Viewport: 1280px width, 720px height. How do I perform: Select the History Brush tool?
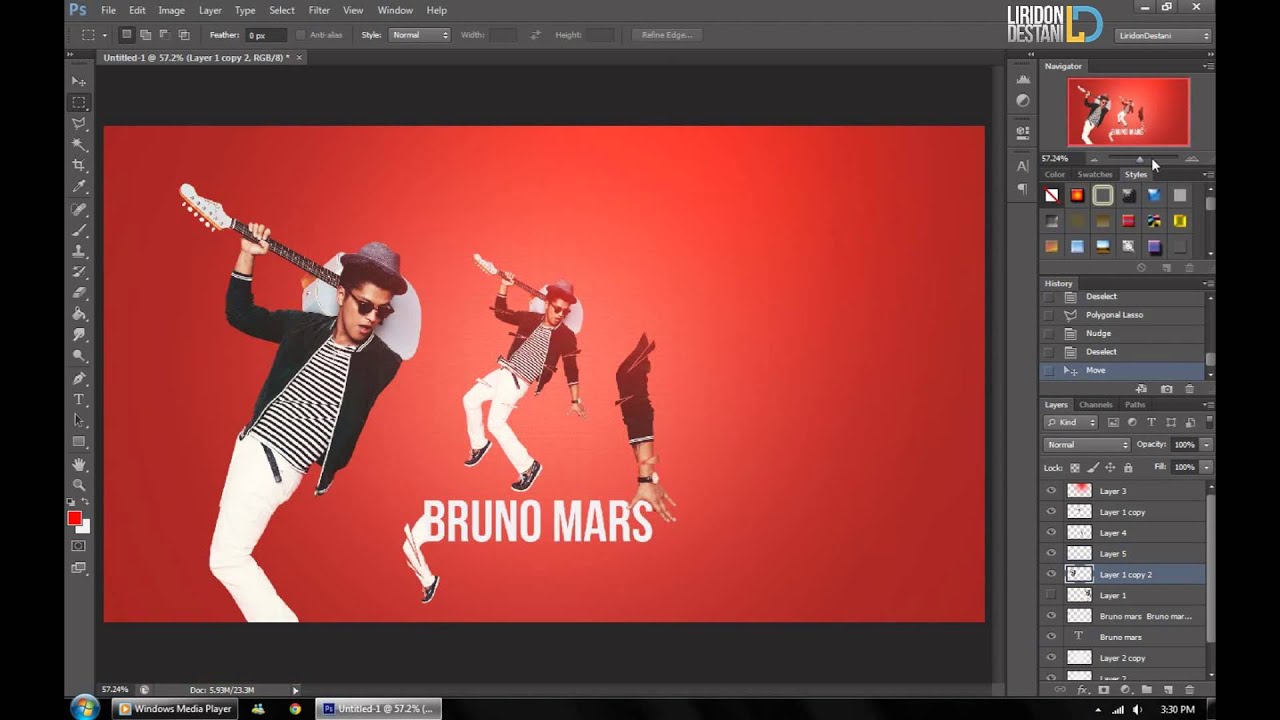tap(79, 272)
